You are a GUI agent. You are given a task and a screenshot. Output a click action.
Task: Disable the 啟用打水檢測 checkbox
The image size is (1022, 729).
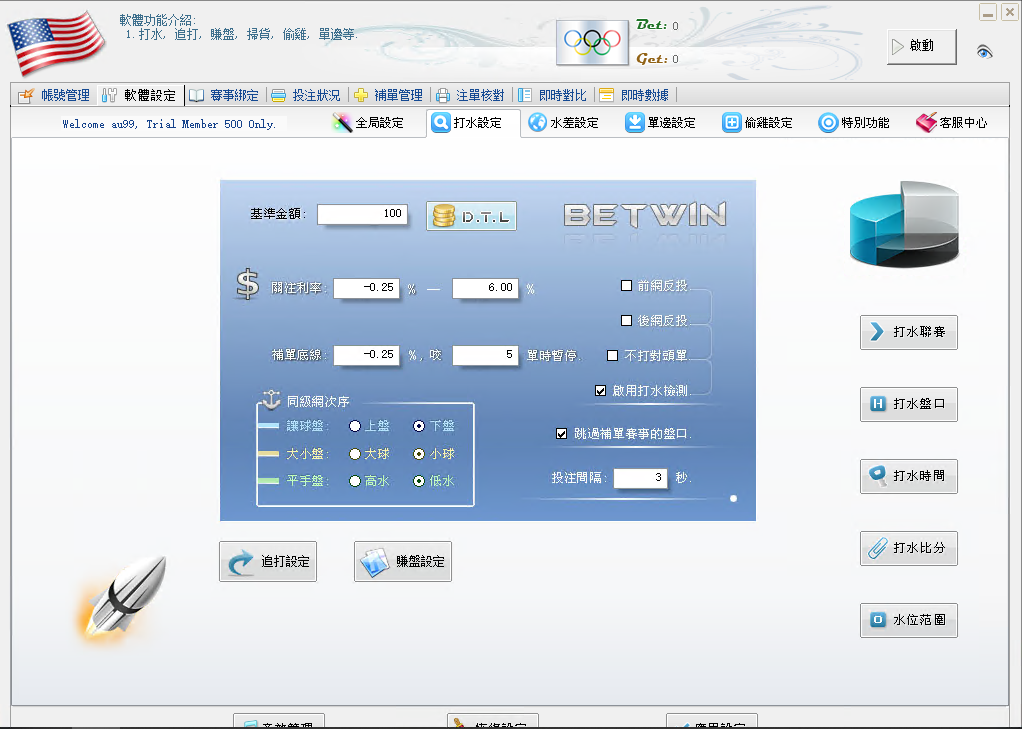click(x=602, y=390)
